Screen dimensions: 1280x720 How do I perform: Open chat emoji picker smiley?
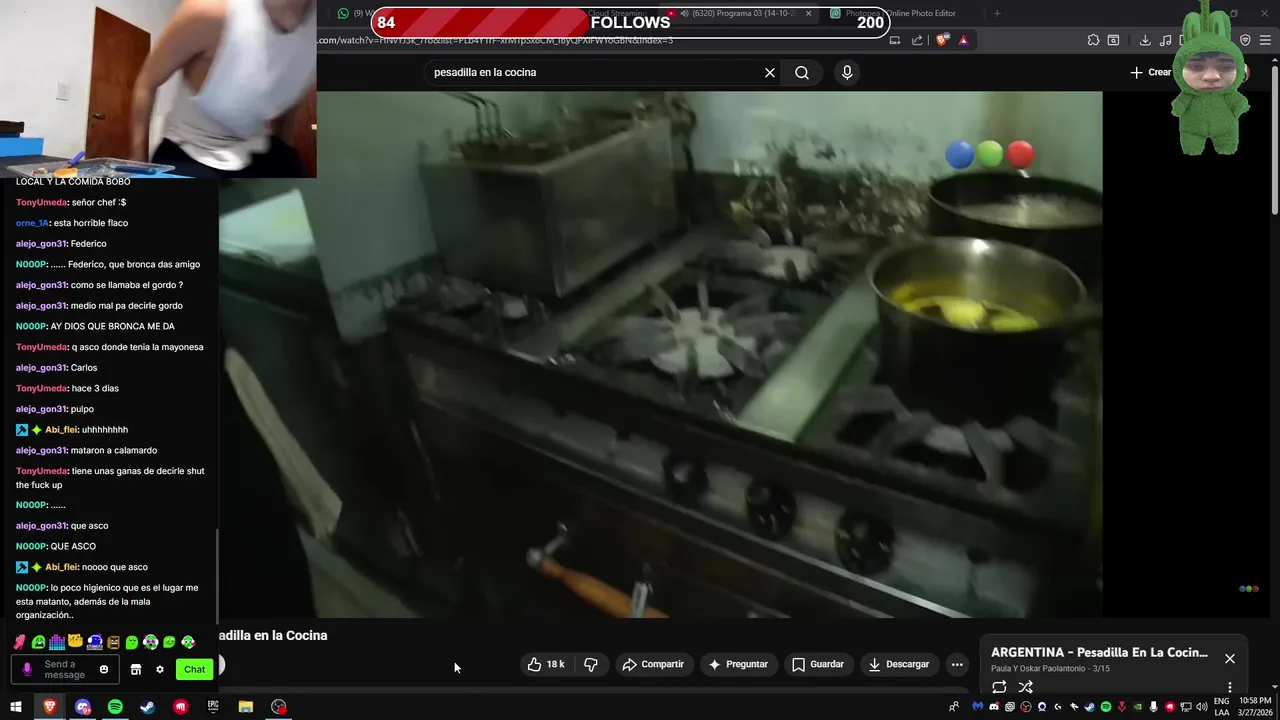tap(104, 669)
